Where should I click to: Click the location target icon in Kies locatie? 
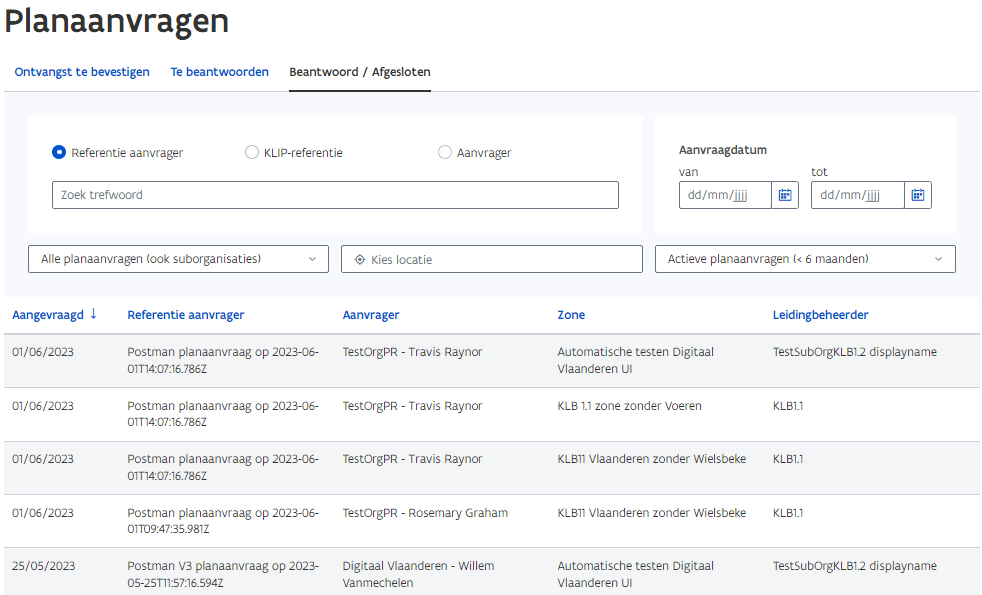pyautogui.click(x=360, y=260)
